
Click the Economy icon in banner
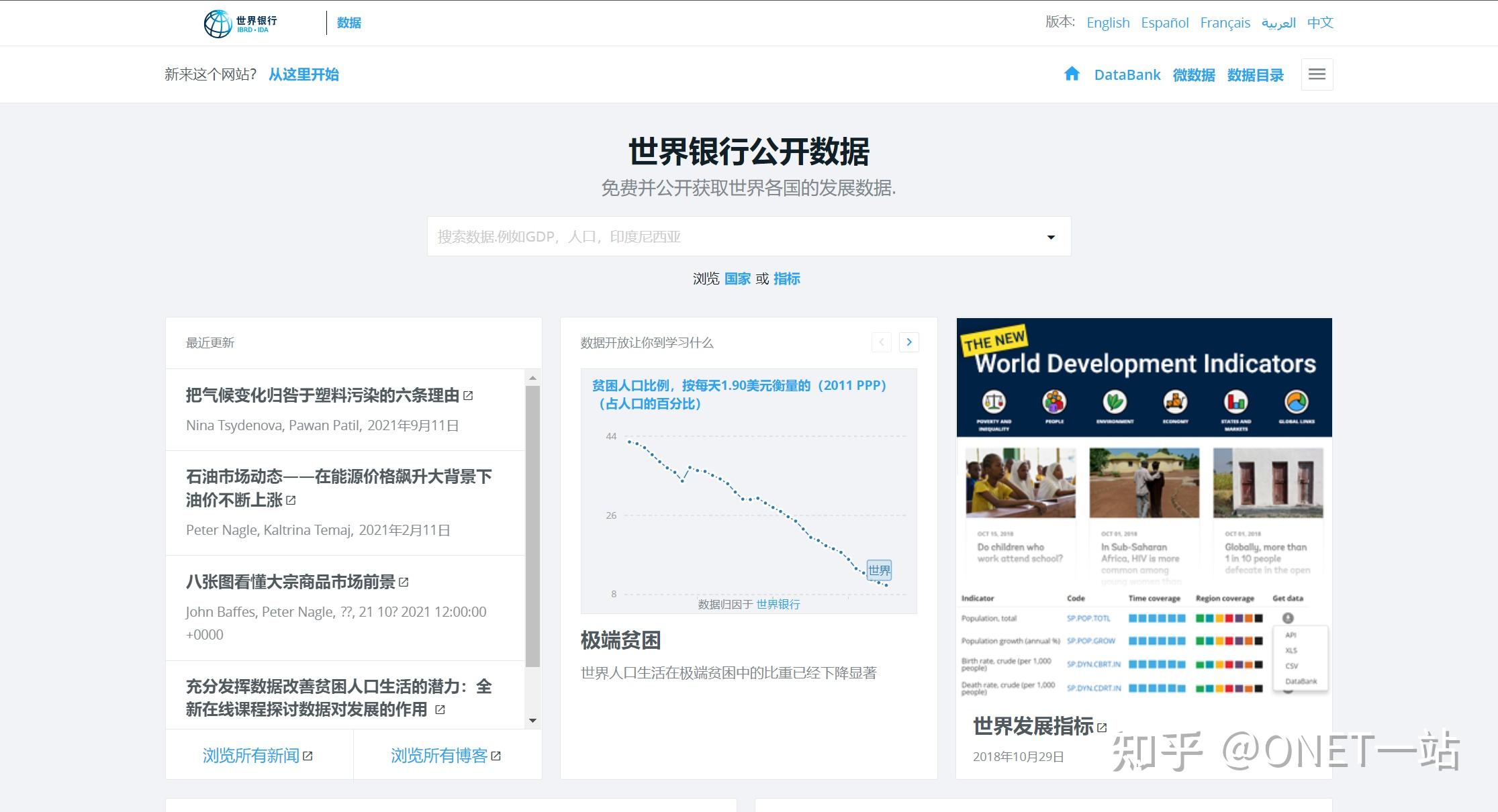click(1175, 401)
